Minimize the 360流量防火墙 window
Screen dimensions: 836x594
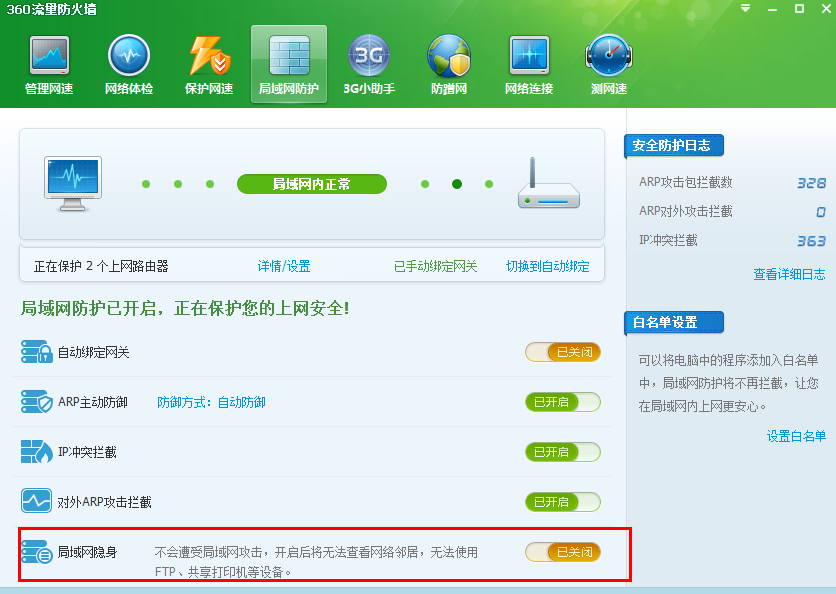pyautogui.click(x=773, y=10)
